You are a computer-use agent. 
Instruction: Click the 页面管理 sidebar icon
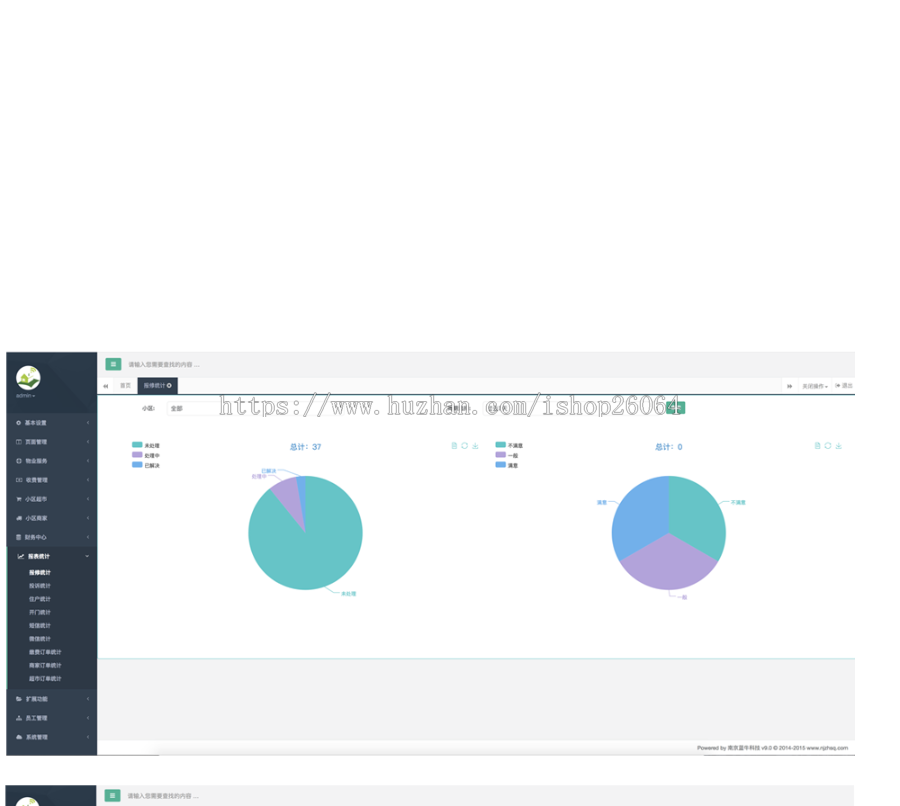click(x=18, y=441)
